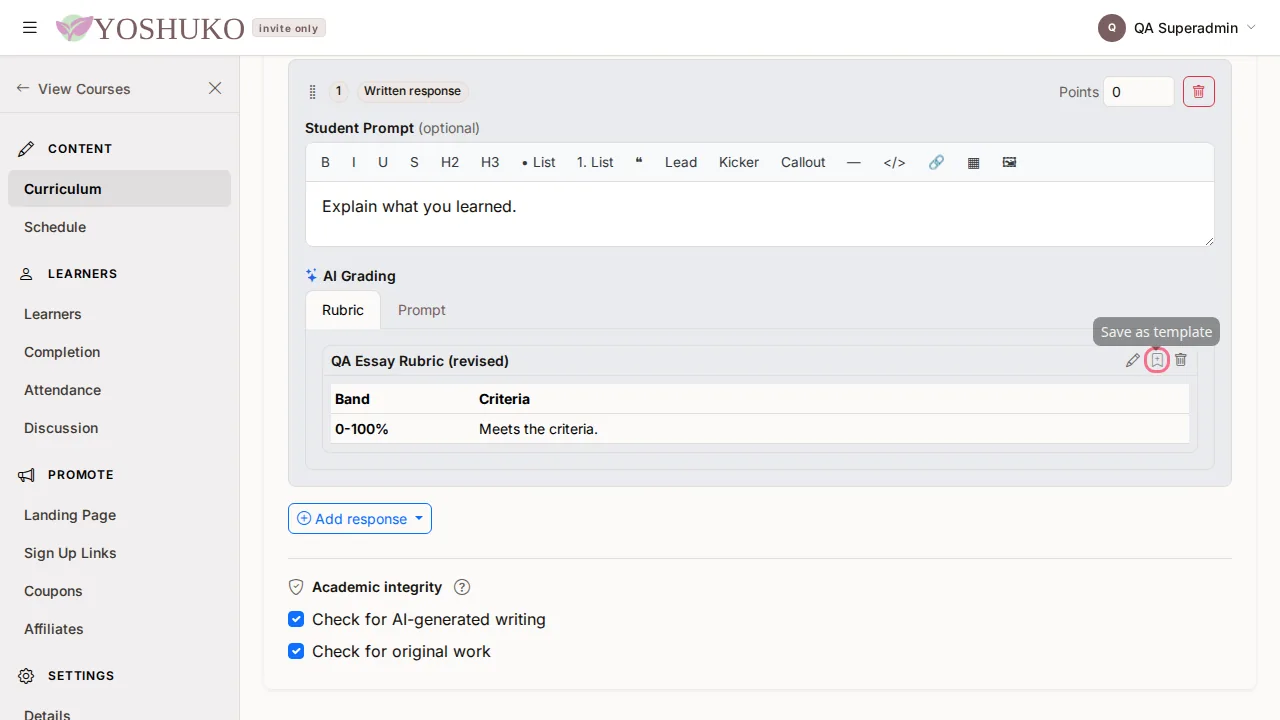This screenshot has height=720, width=1280.
Task: Open Curriculum in the sidebar
Action: [119, 189]
